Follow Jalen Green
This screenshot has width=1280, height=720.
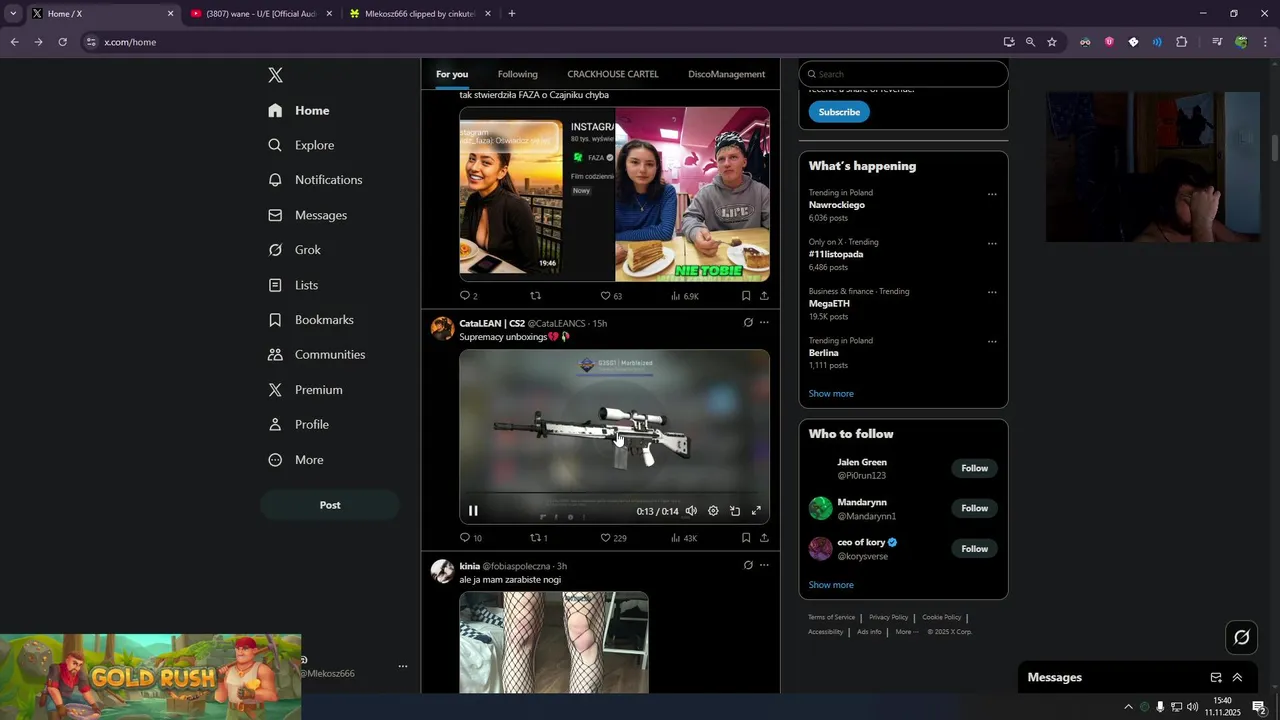click(974, 468)
